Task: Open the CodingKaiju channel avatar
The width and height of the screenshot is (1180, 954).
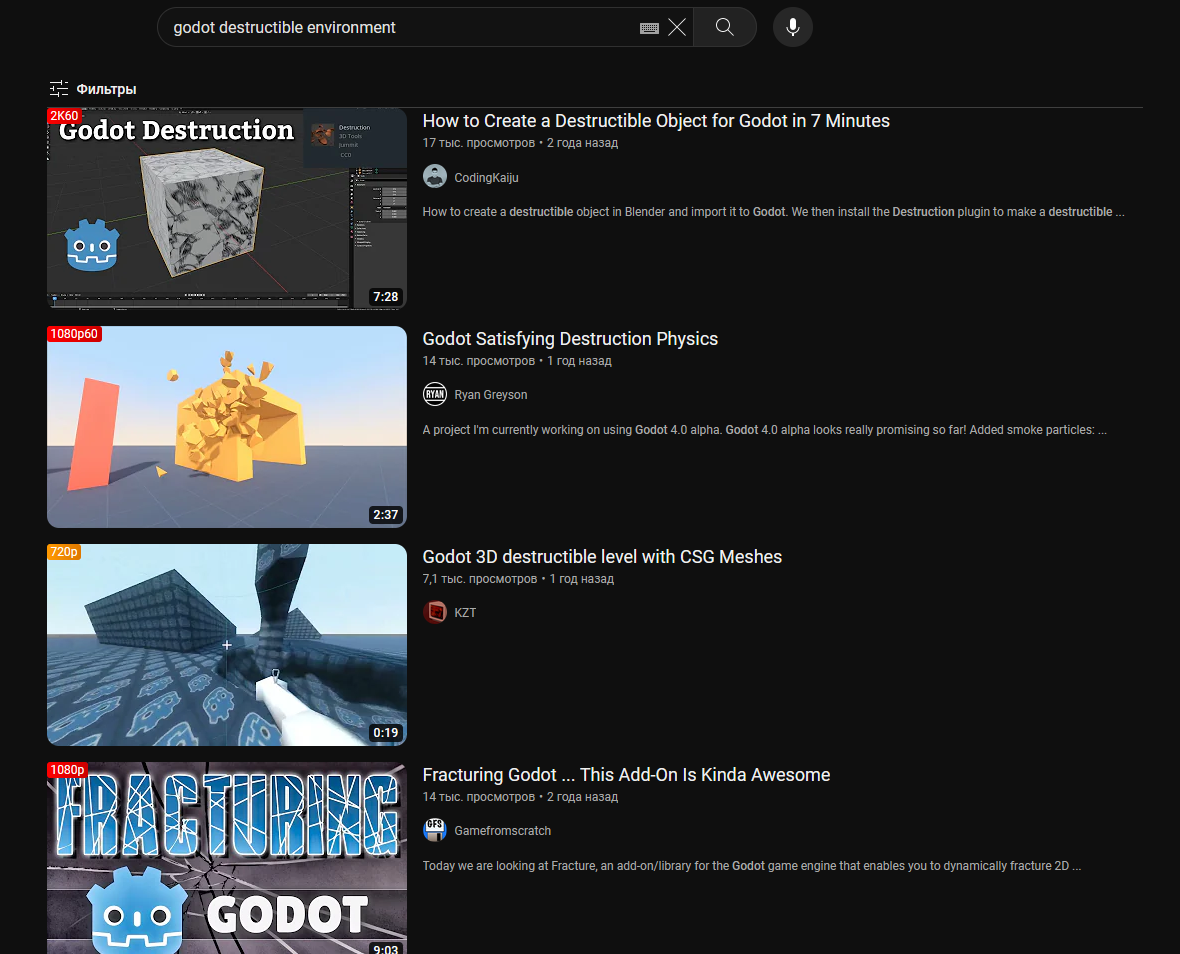Action: 435,177
